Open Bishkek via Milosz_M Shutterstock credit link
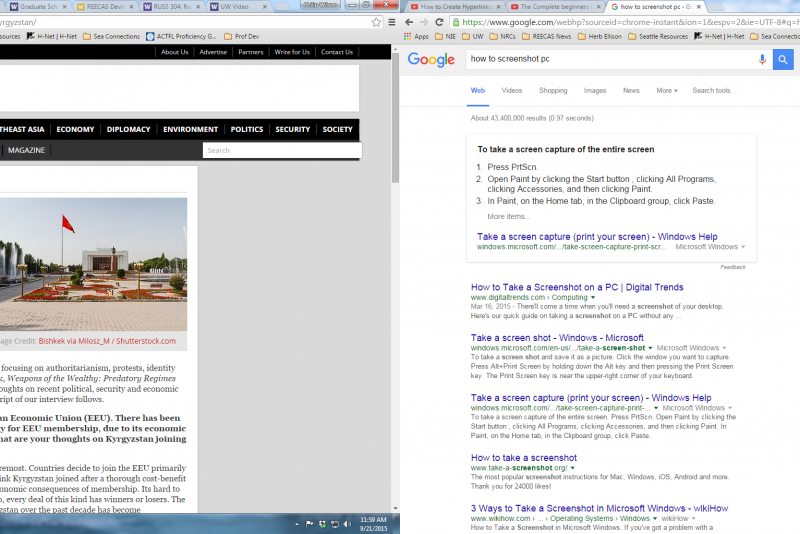Screen dimensions: 800x534 pyautogui.click(x=107, y=341)
